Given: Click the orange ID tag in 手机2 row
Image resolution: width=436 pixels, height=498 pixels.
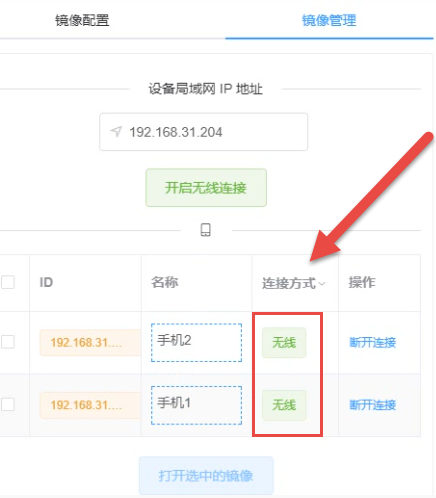Looking at the screenshot, I should (90, 342).
